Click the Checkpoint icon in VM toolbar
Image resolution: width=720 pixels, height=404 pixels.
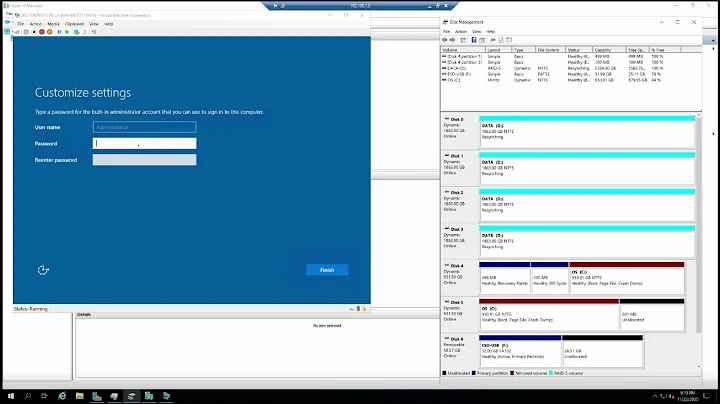(x=76, y=32)
